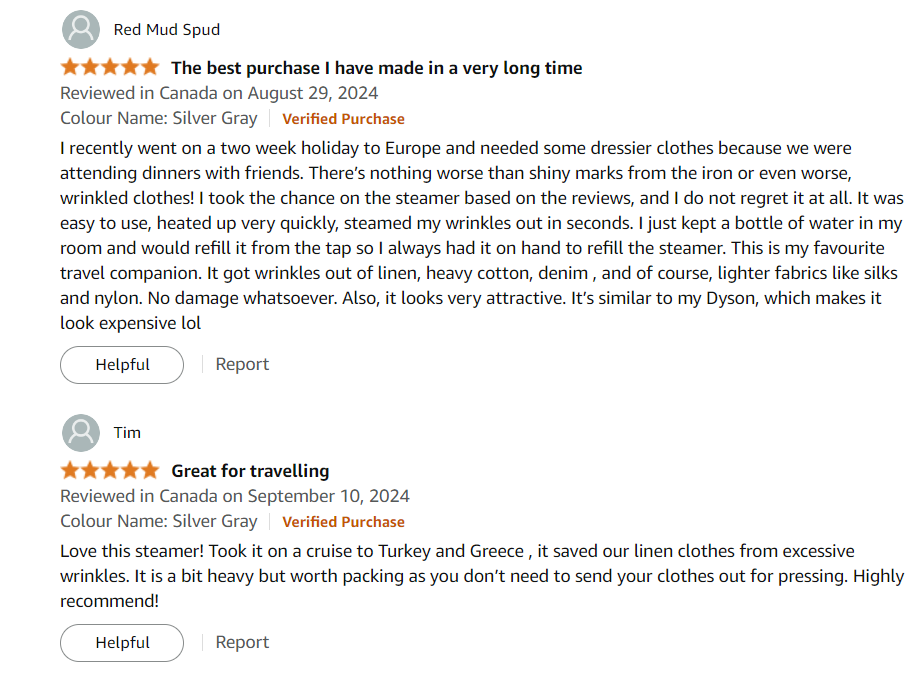
Task: Click Colour Name Silver Gray in first review
Action: click(158, 118)
